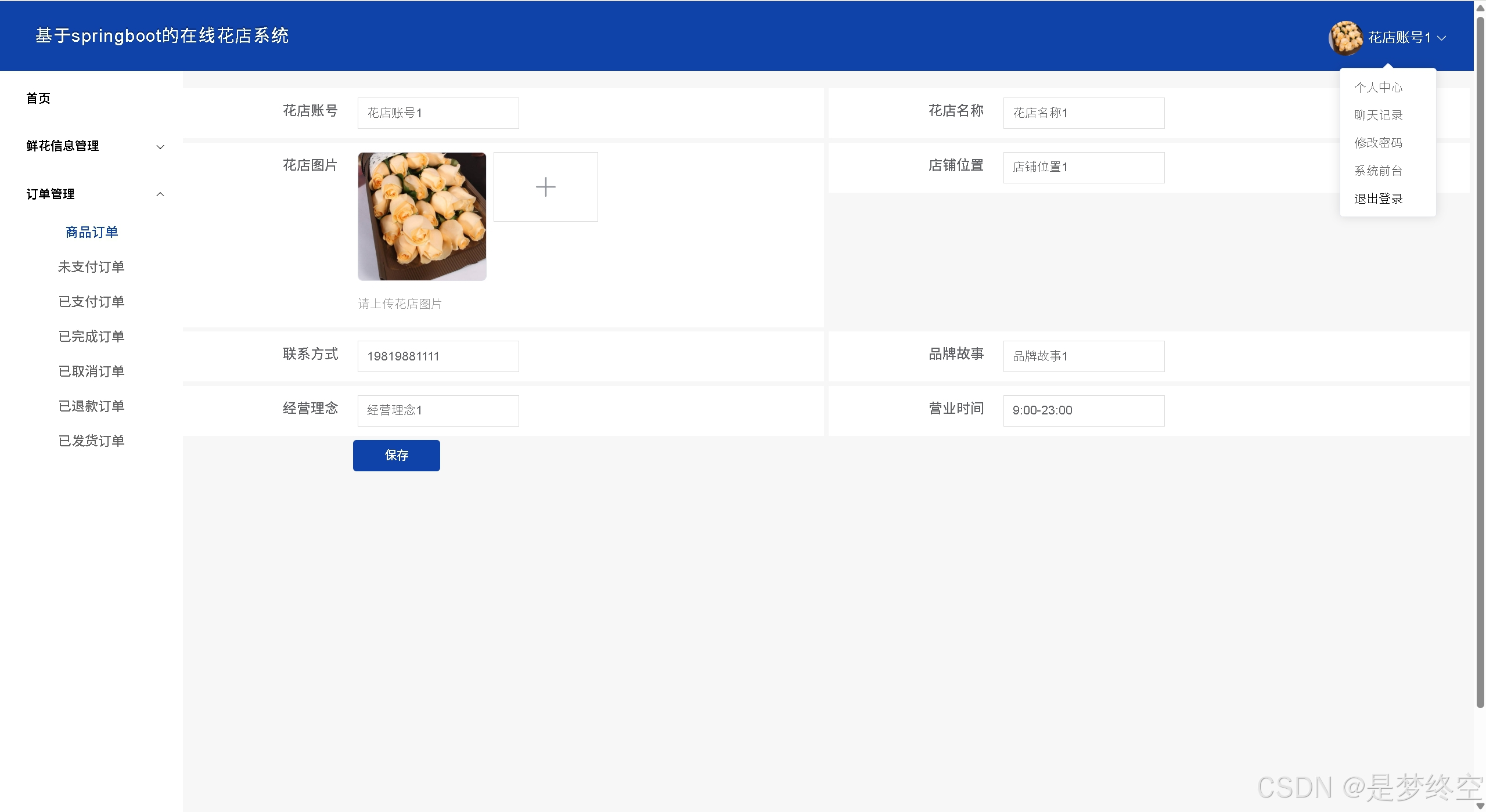The height and width of the screenshot is (812, 1486).
Task: Click the 联系方式 phone number field
Action: tap(438, 356)
